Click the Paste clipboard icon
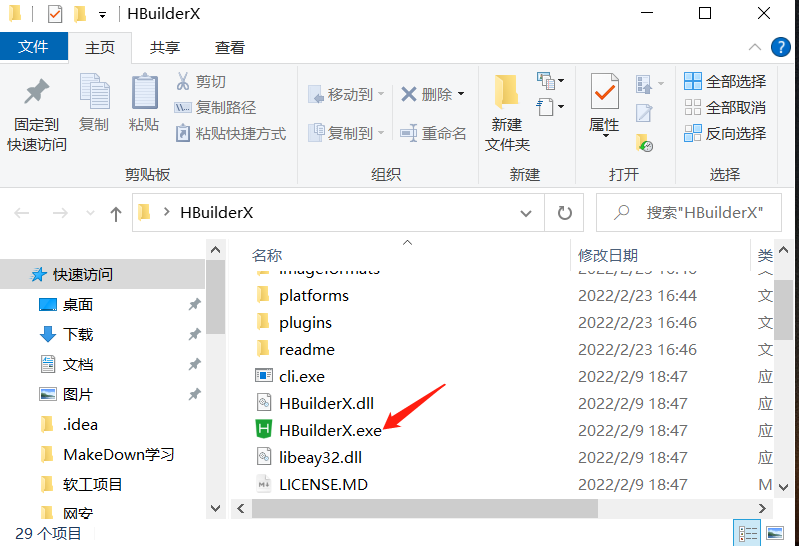The height and width of the screenshot is (546, 799). pos(145,92)
